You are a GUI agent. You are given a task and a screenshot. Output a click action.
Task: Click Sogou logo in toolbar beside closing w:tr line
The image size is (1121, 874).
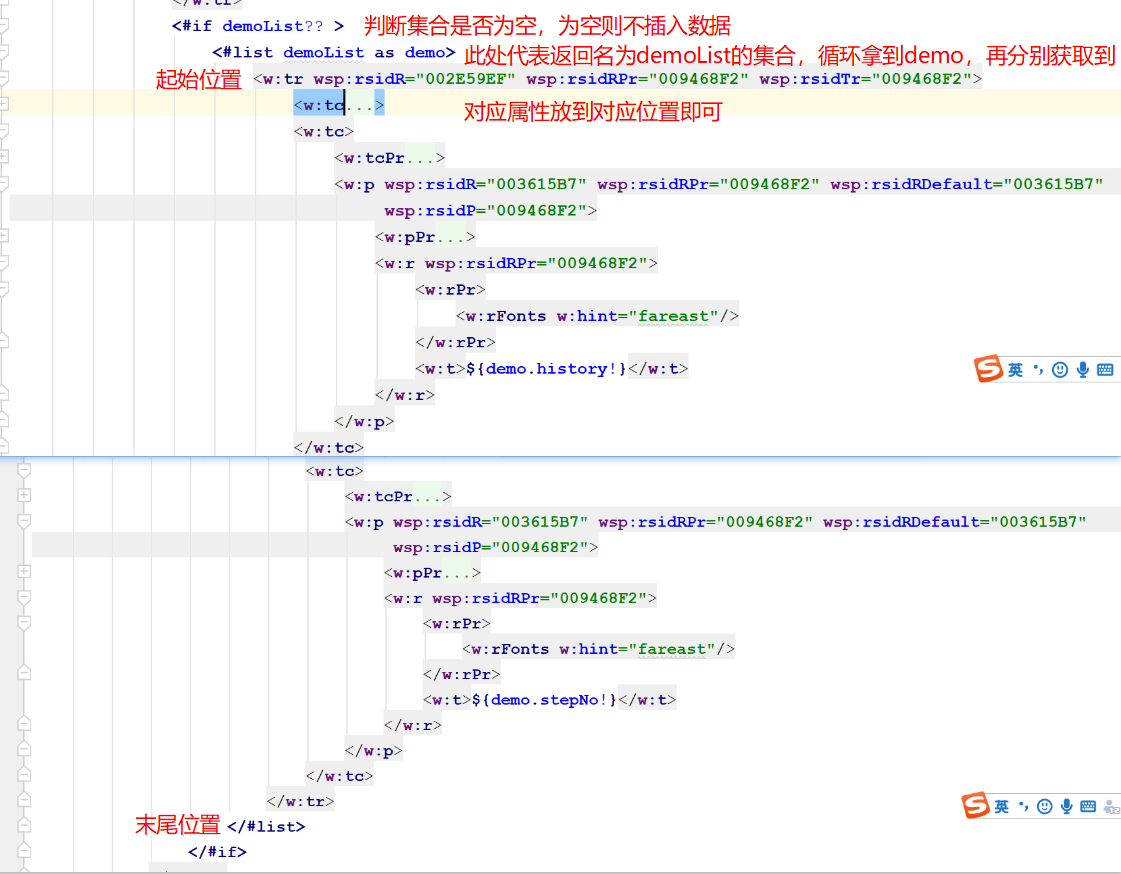point(976,805)
